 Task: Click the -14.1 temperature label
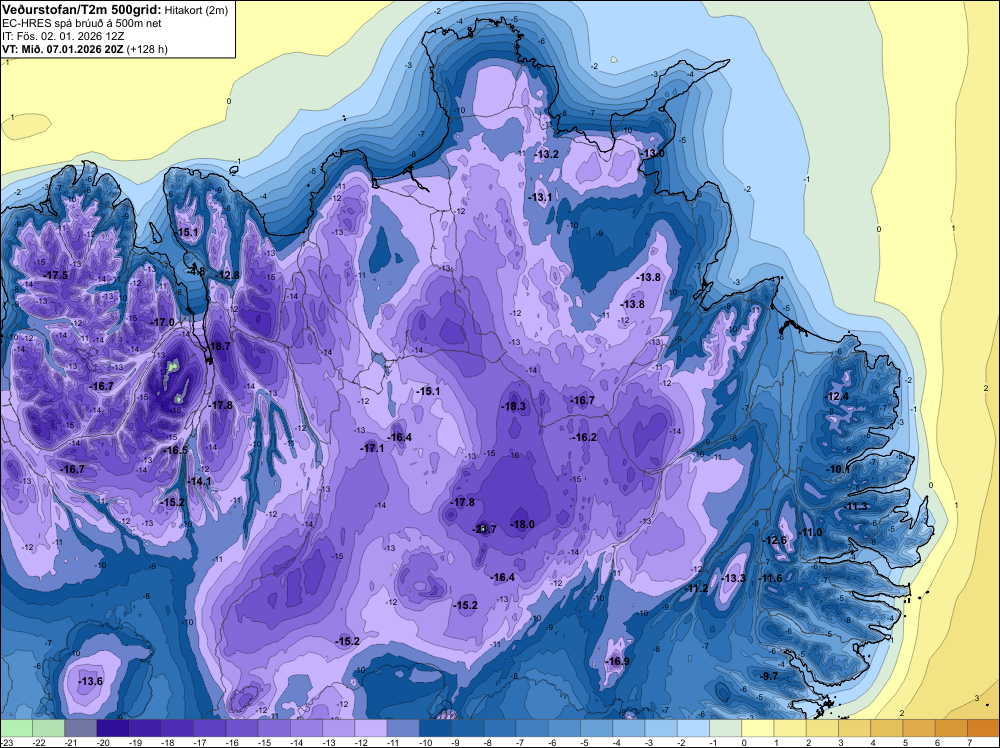click(x=200, y=481)
